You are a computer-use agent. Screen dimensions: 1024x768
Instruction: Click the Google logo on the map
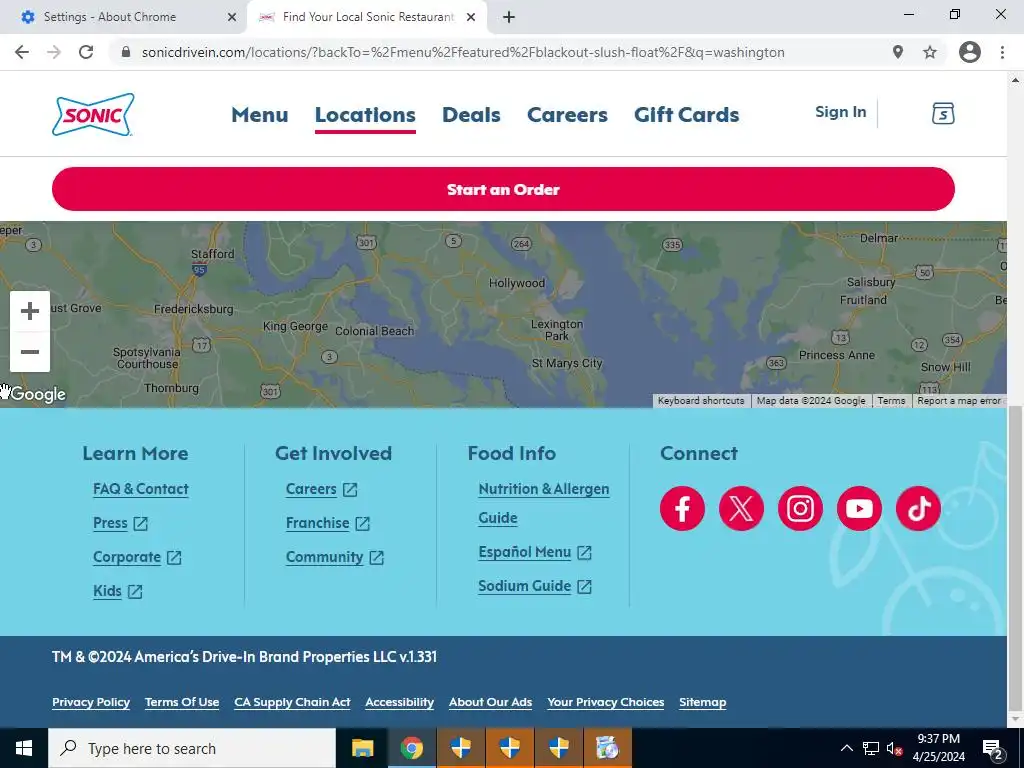point(38,394)
